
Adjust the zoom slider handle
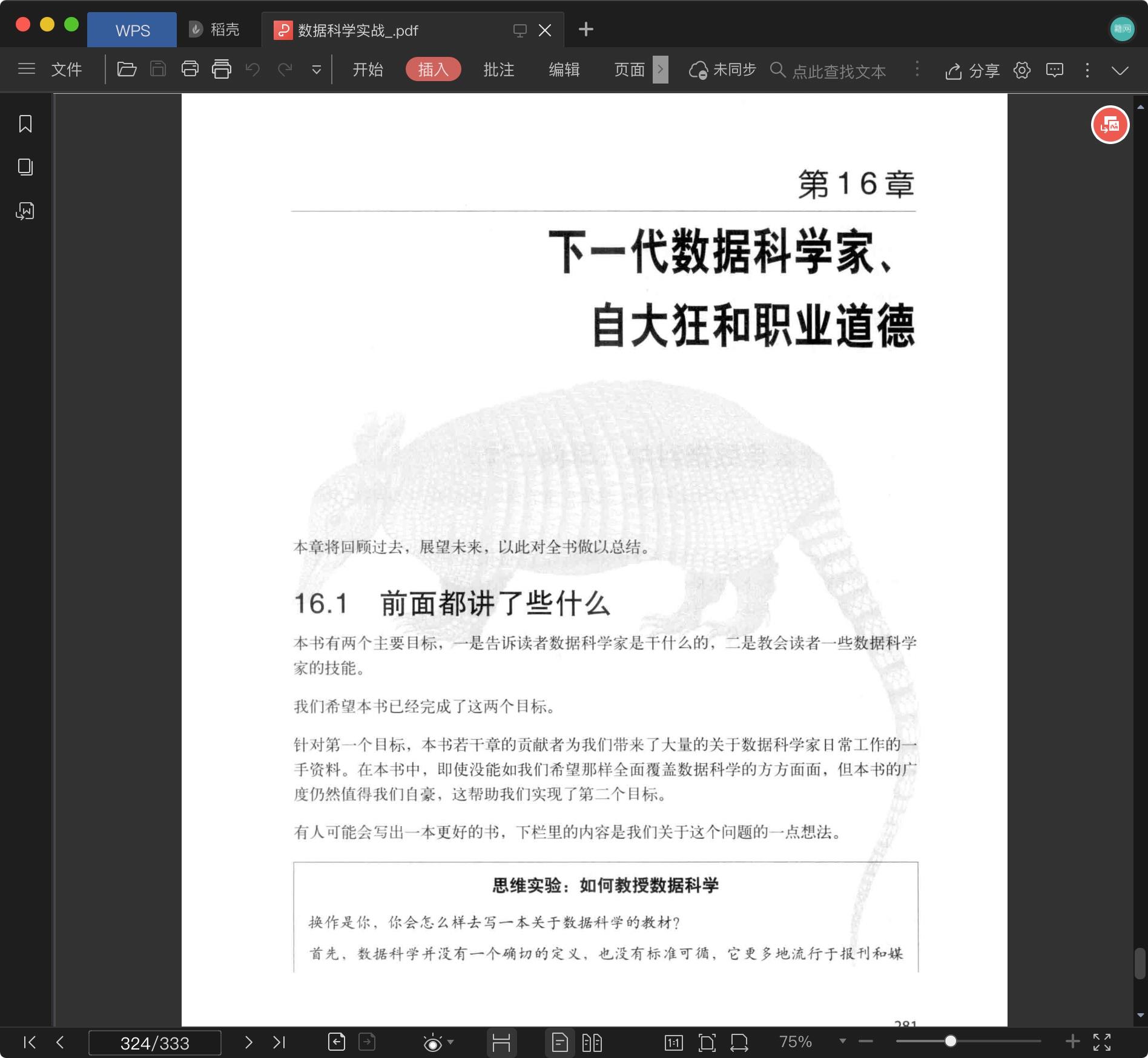pyautogui.click(x=951, y=1041)
